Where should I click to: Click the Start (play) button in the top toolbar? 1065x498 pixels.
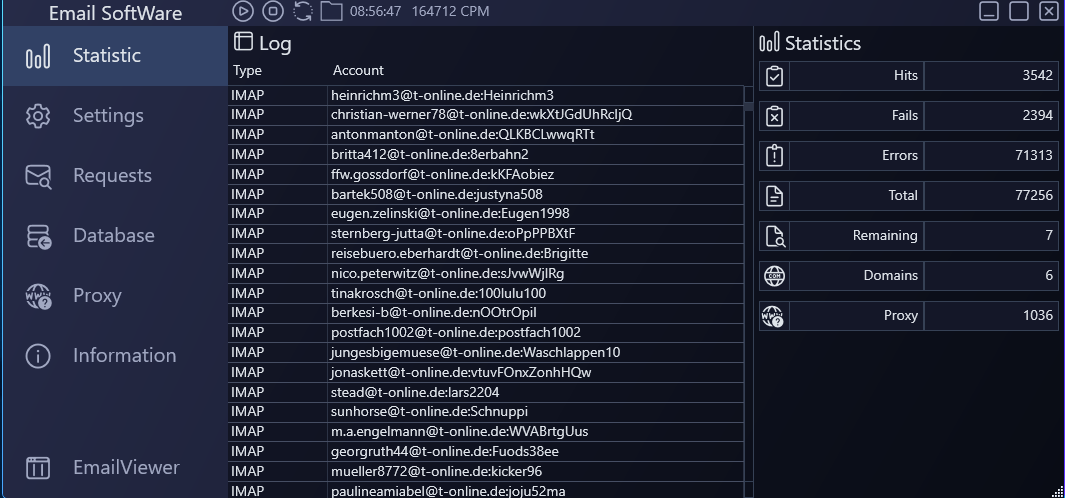pyautogui.click(x=243, y=11)
